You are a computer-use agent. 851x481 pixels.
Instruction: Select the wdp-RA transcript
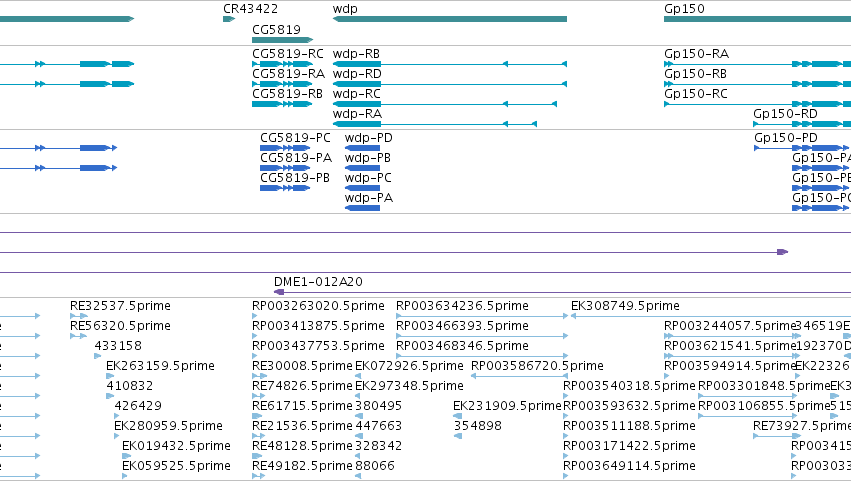coord(435,124)
